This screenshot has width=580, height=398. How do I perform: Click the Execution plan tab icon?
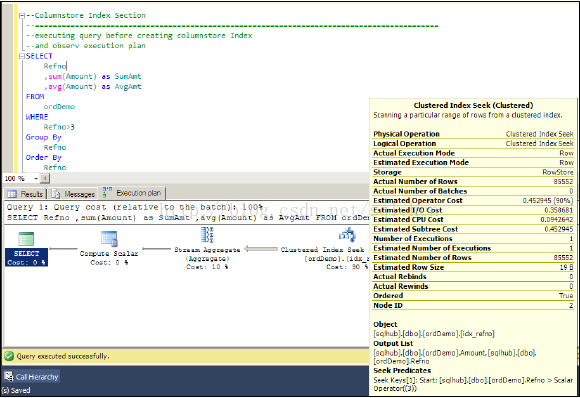(x=107, y=192)
